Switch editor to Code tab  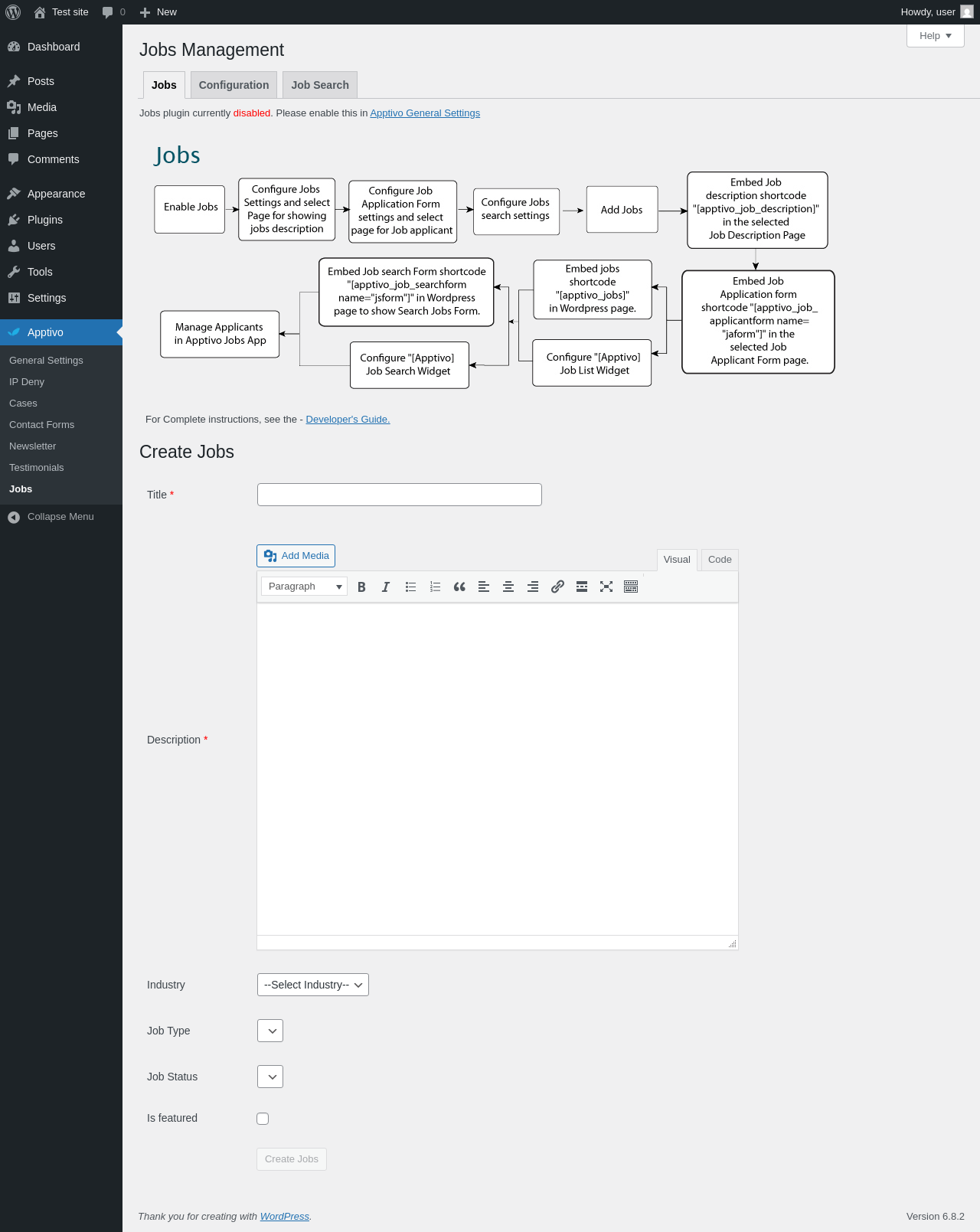720,560
